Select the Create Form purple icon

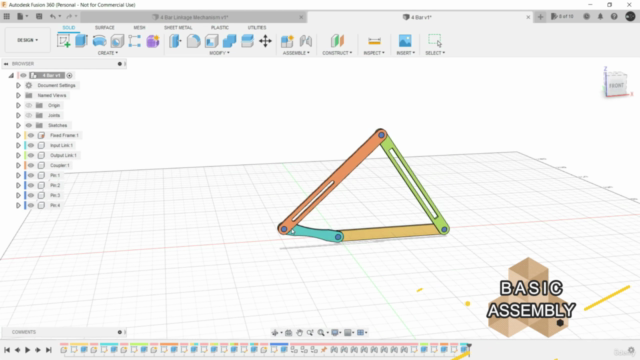click(153, 41)
